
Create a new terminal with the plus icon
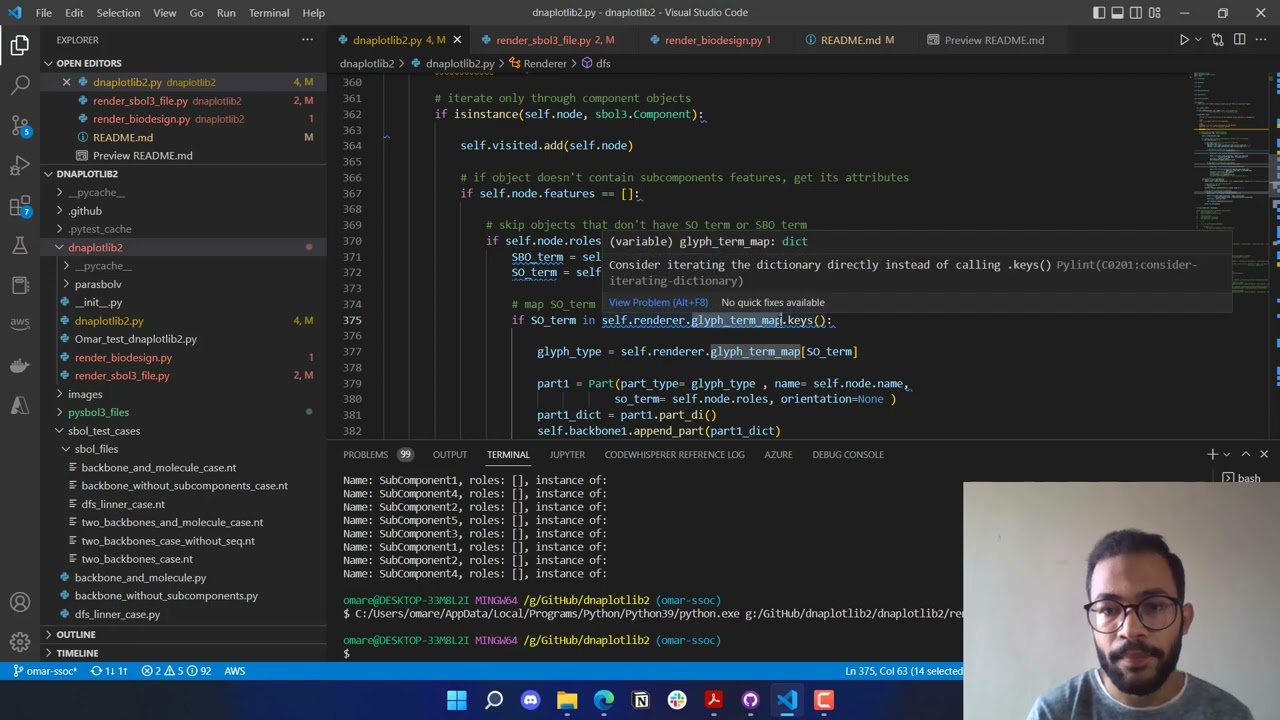[1212, 454]
